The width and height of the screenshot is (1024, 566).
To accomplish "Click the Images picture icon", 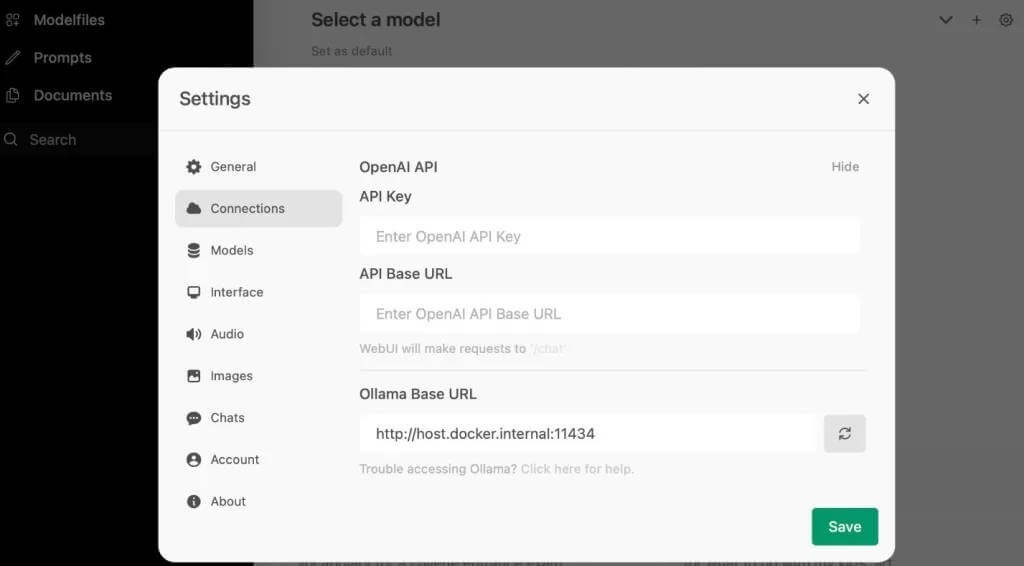I will [194, 377].
